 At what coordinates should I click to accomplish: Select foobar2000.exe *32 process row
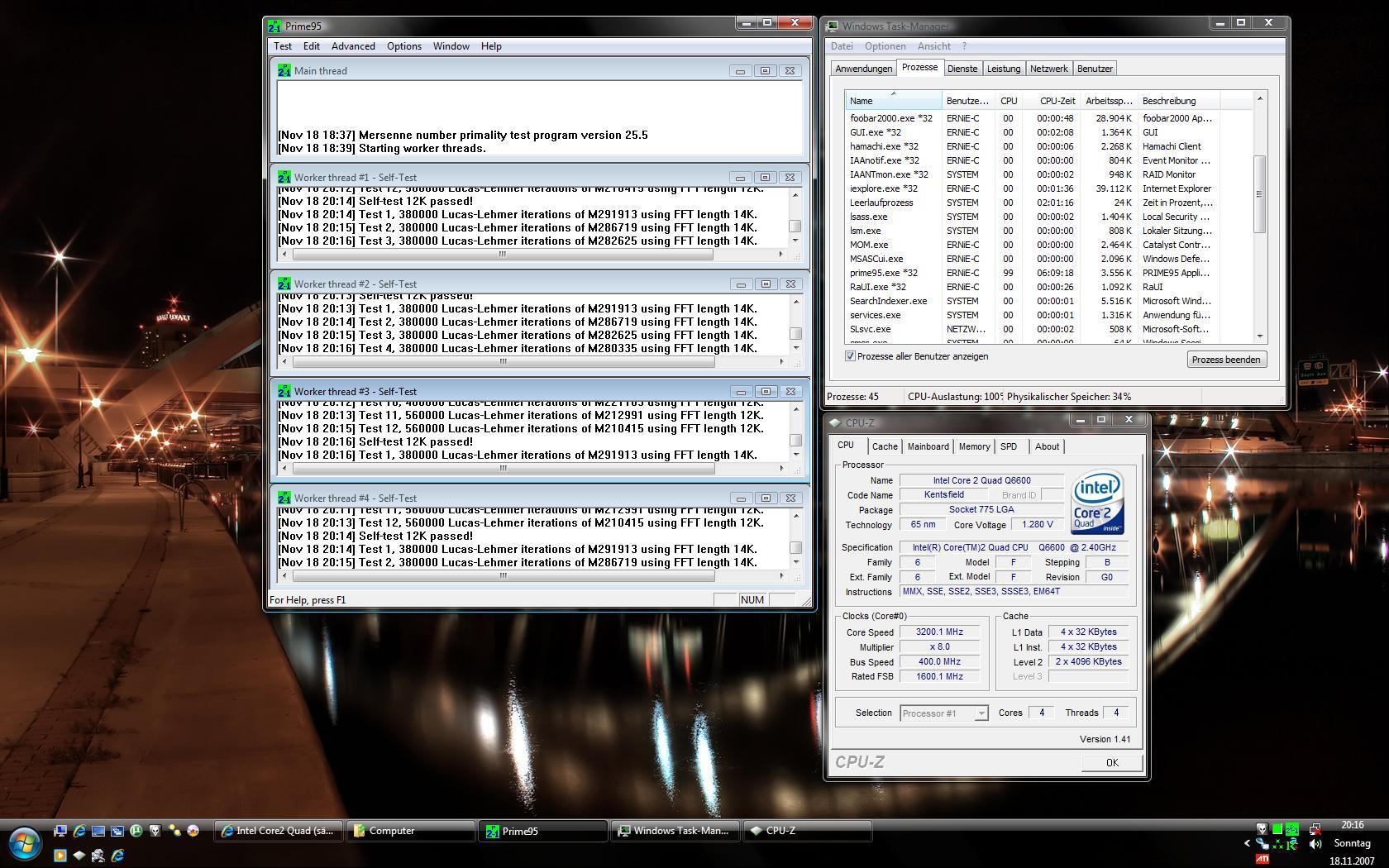pyautogui.click(x=1032, y=118)
